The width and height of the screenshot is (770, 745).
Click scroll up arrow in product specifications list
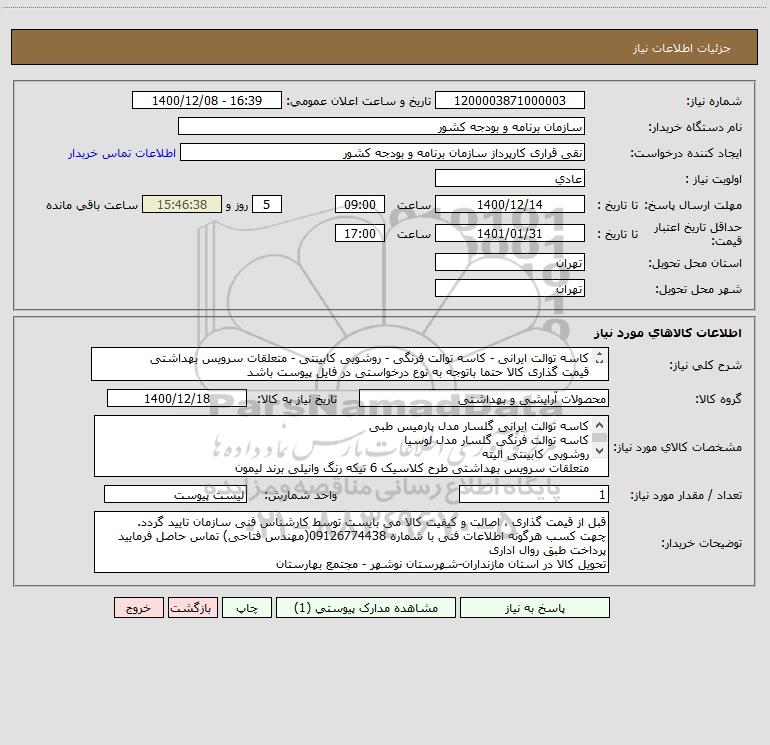(599, 425)
